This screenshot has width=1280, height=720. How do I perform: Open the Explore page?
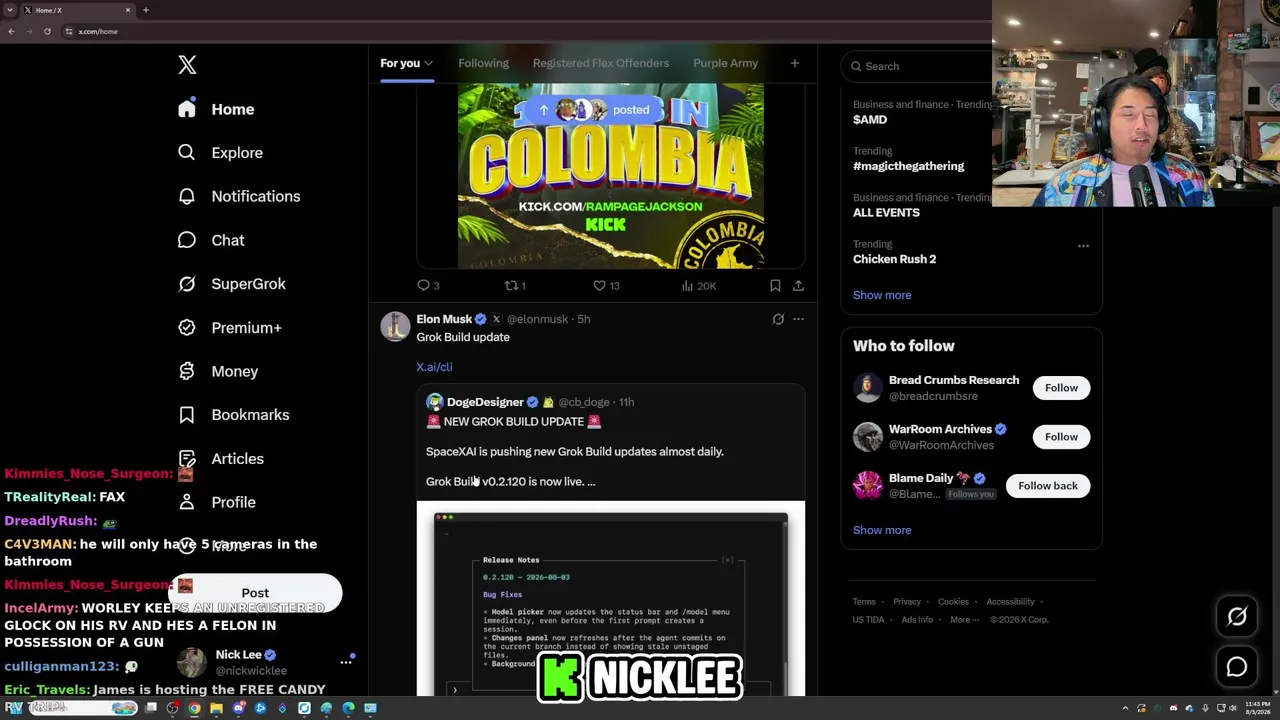click(x=220, y=153)
